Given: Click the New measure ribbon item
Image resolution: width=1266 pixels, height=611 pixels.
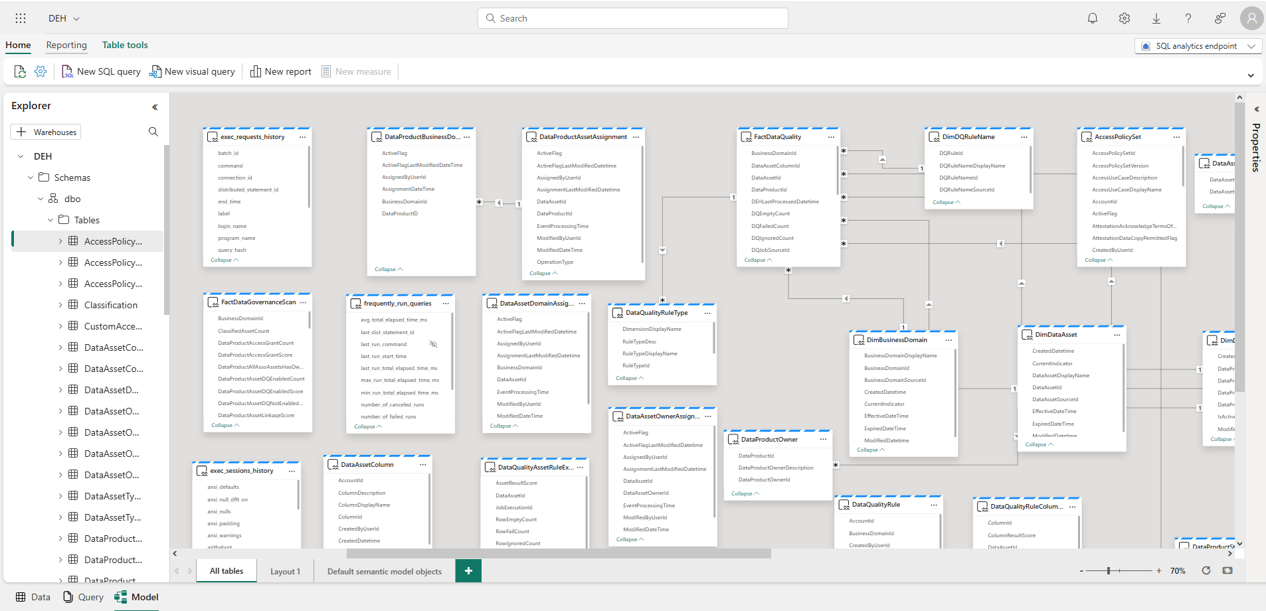Looking at the screenshot, I should [x=356, y=71].
